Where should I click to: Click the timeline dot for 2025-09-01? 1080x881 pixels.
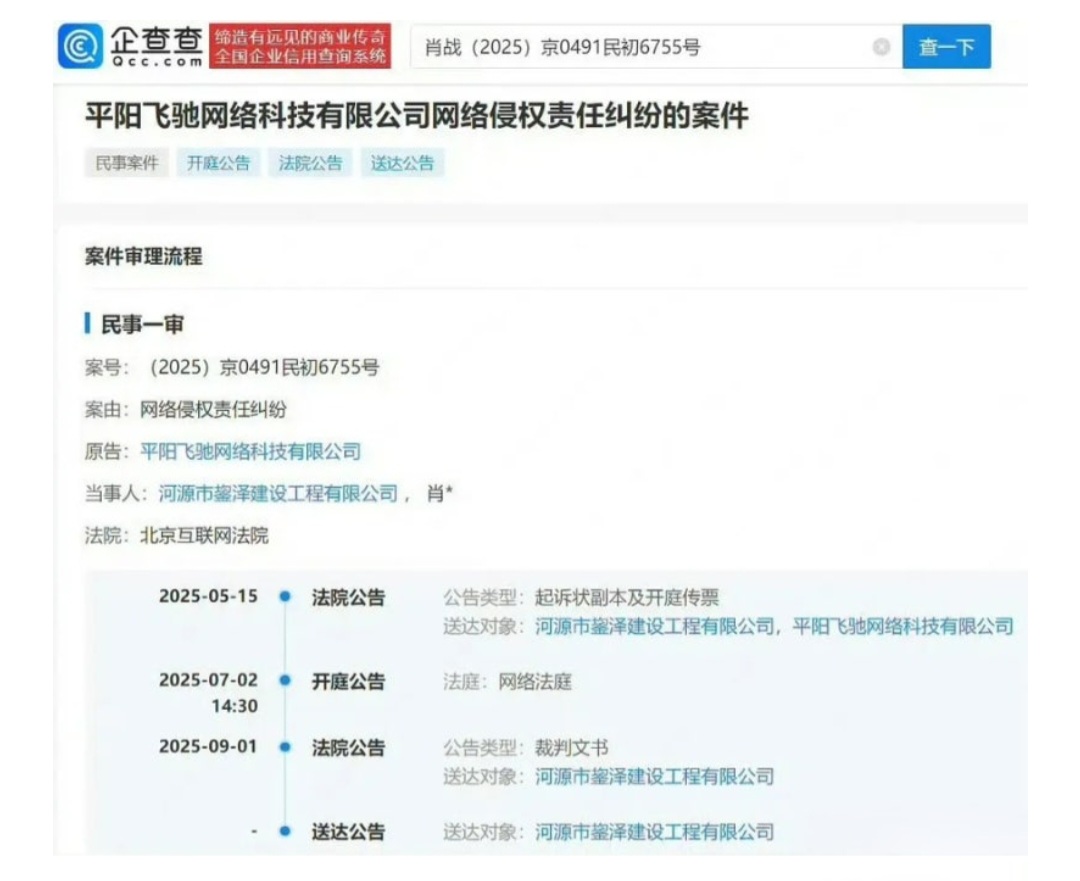(x=285, y=747)
